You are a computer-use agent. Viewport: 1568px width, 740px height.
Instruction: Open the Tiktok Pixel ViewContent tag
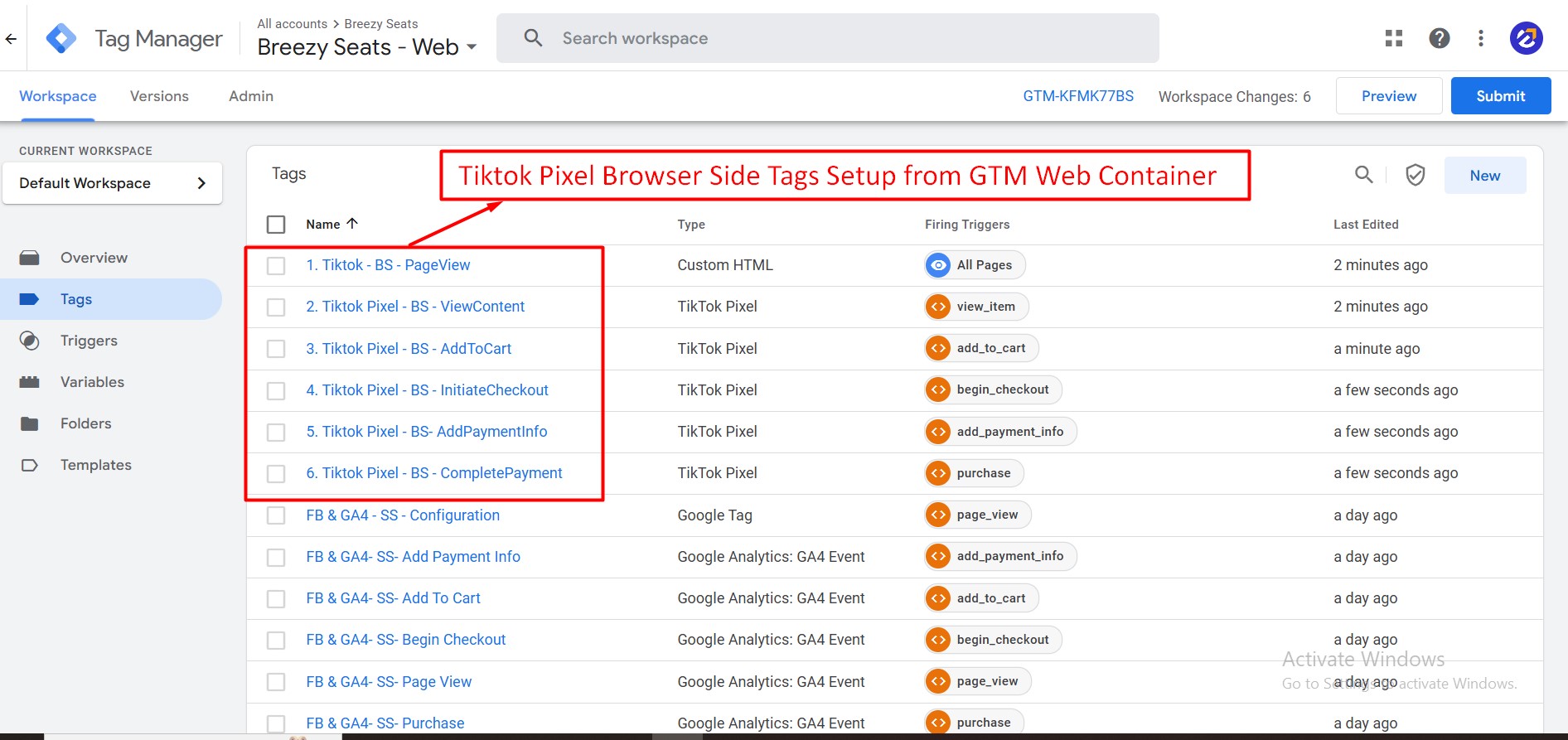point(415,307)
